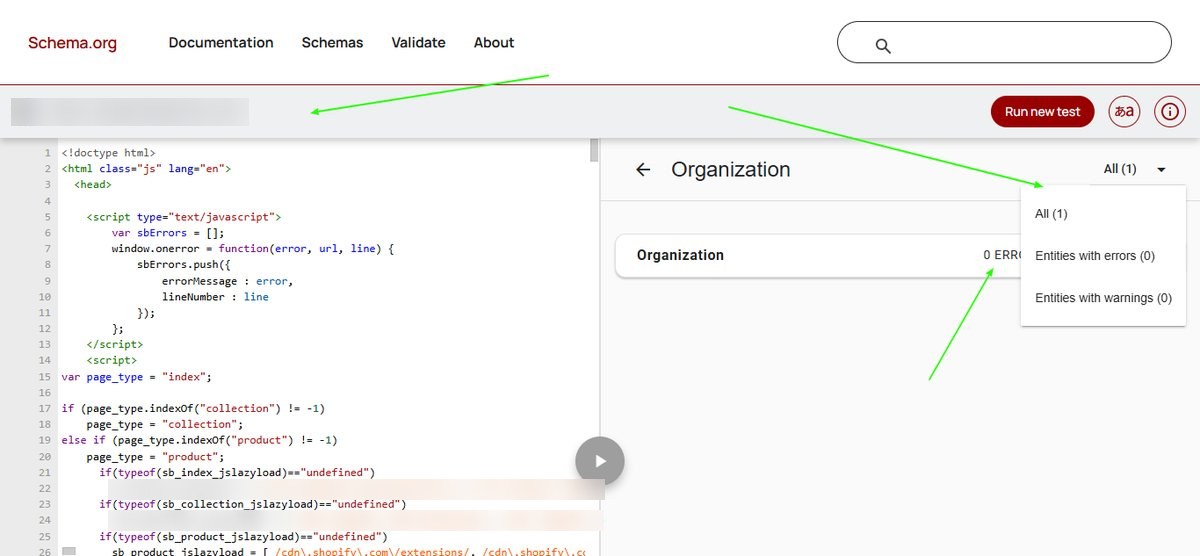Go back using the arrow next to Organization

point(643,170)
